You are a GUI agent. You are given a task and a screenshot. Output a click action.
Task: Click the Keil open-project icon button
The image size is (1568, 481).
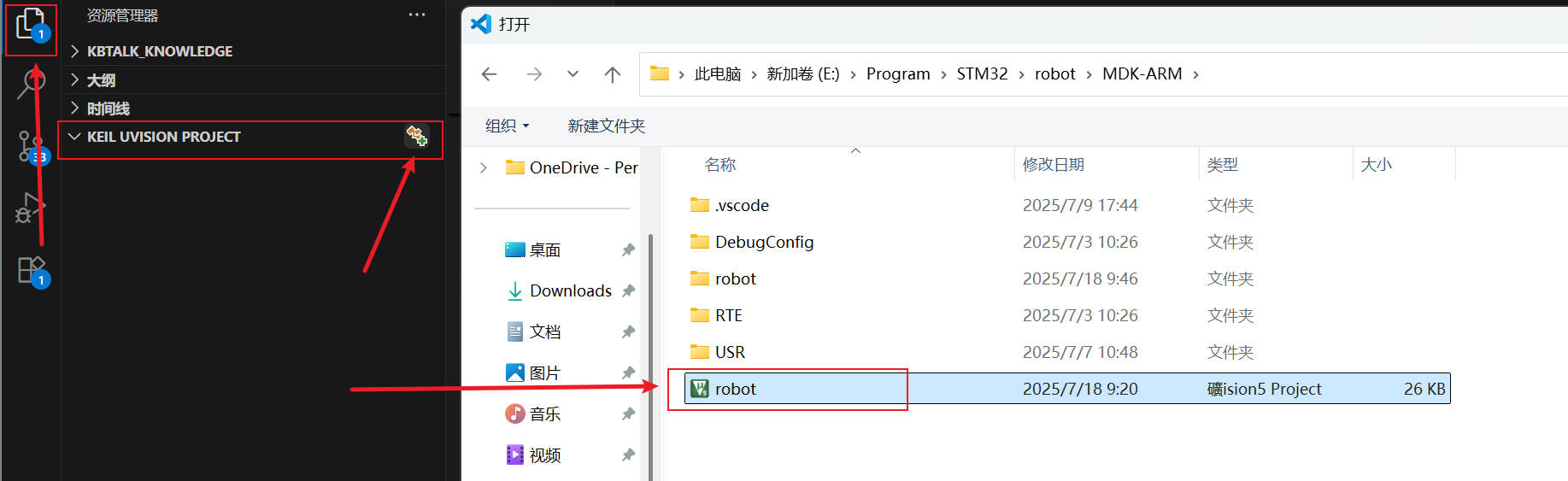click(416, 136)
